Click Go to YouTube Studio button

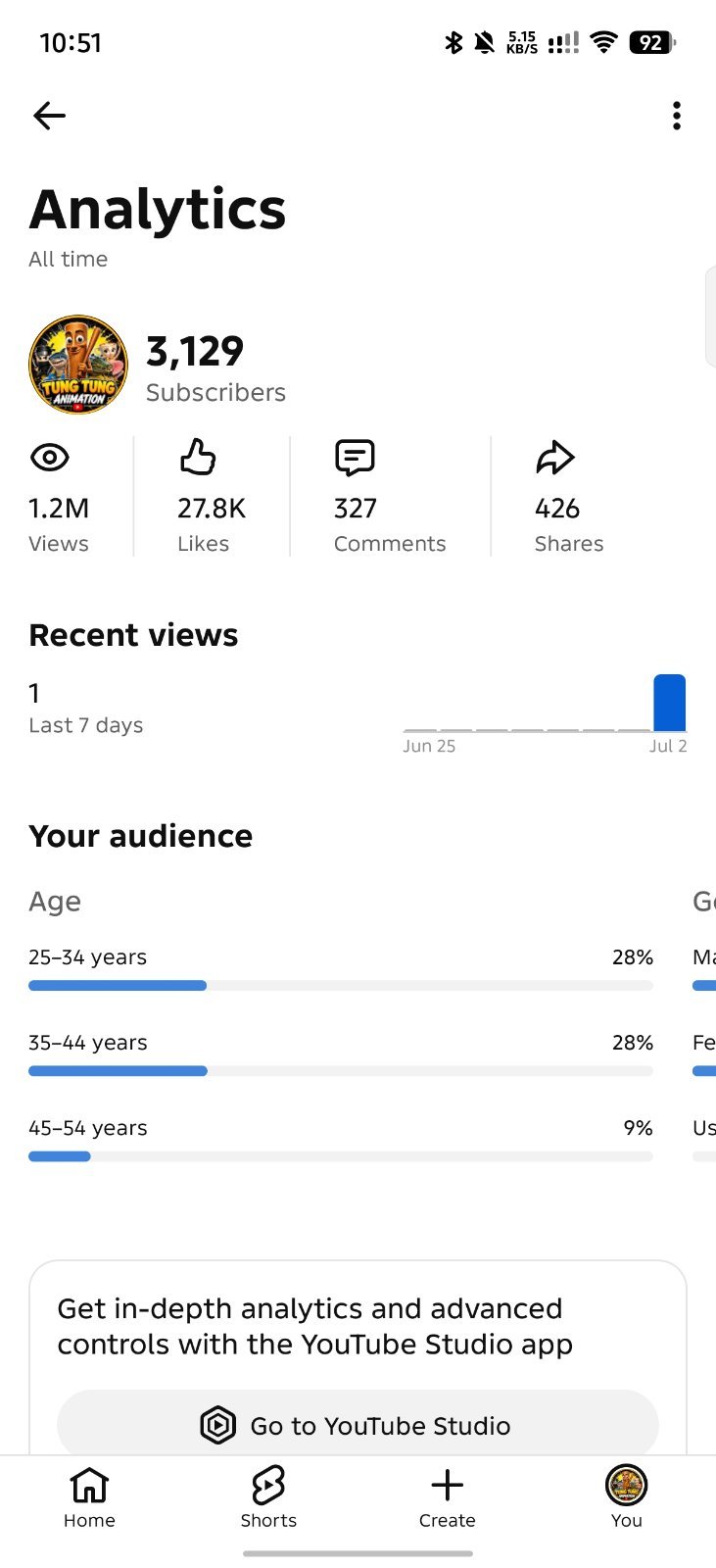[358, 1425]
